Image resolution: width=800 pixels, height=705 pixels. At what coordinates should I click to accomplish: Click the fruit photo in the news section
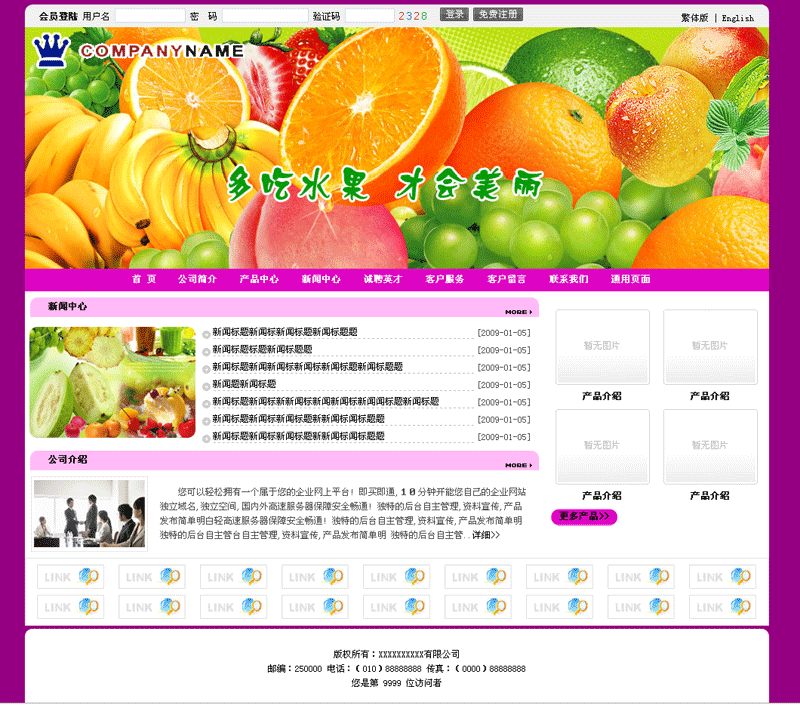point(113,382)
